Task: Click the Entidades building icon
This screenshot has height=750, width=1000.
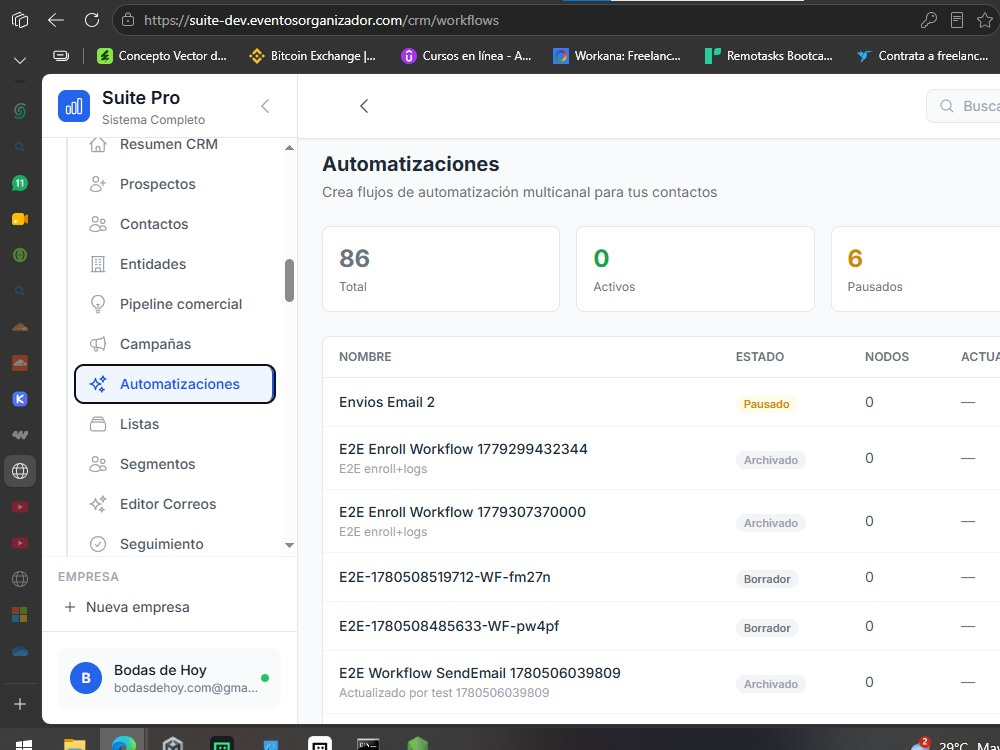Action: 98,264
